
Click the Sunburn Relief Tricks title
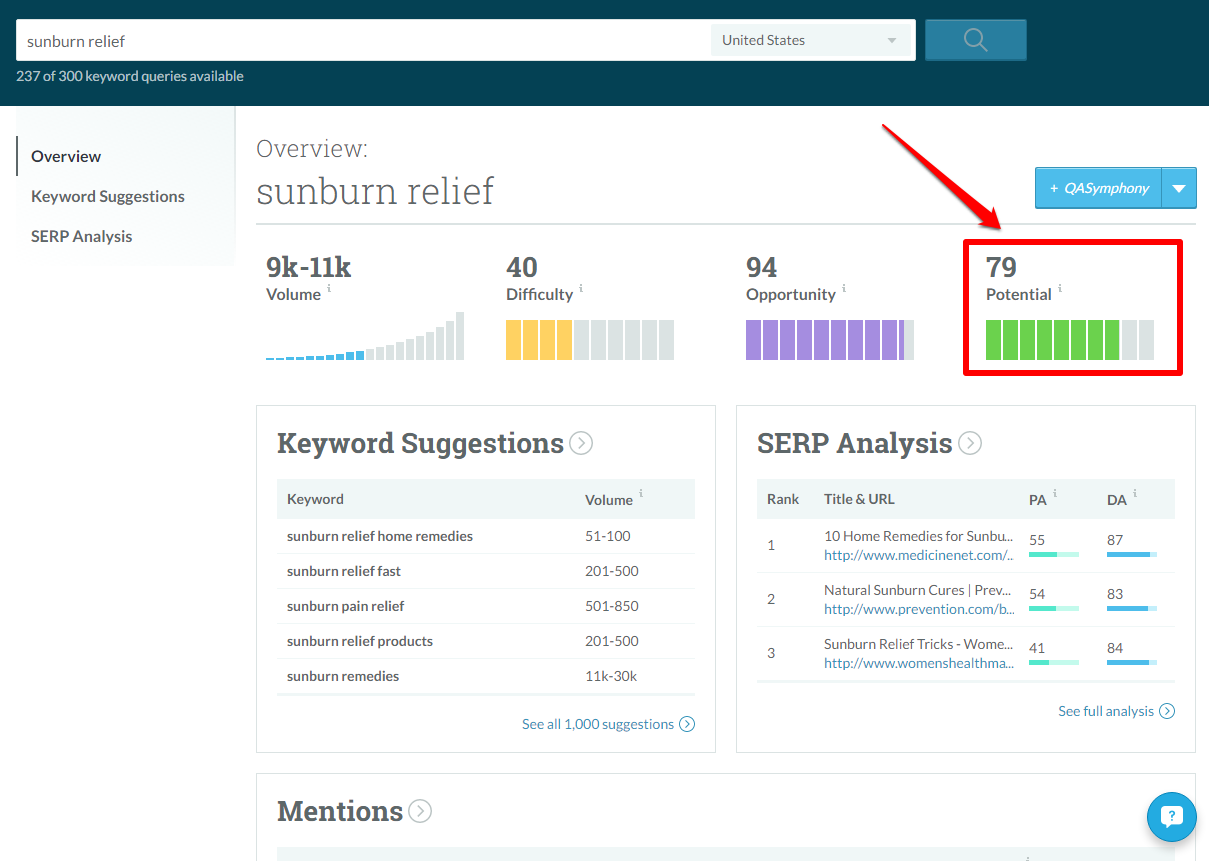[x=919, y=644]
